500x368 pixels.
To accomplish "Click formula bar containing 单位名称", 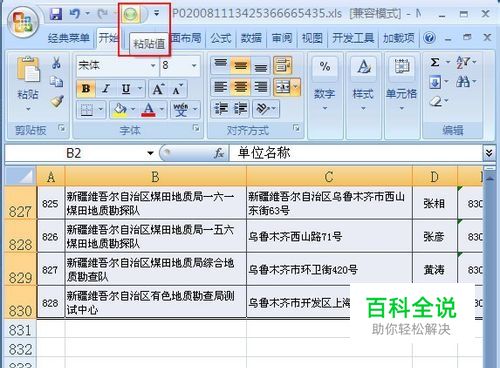I will coord(356,153).
